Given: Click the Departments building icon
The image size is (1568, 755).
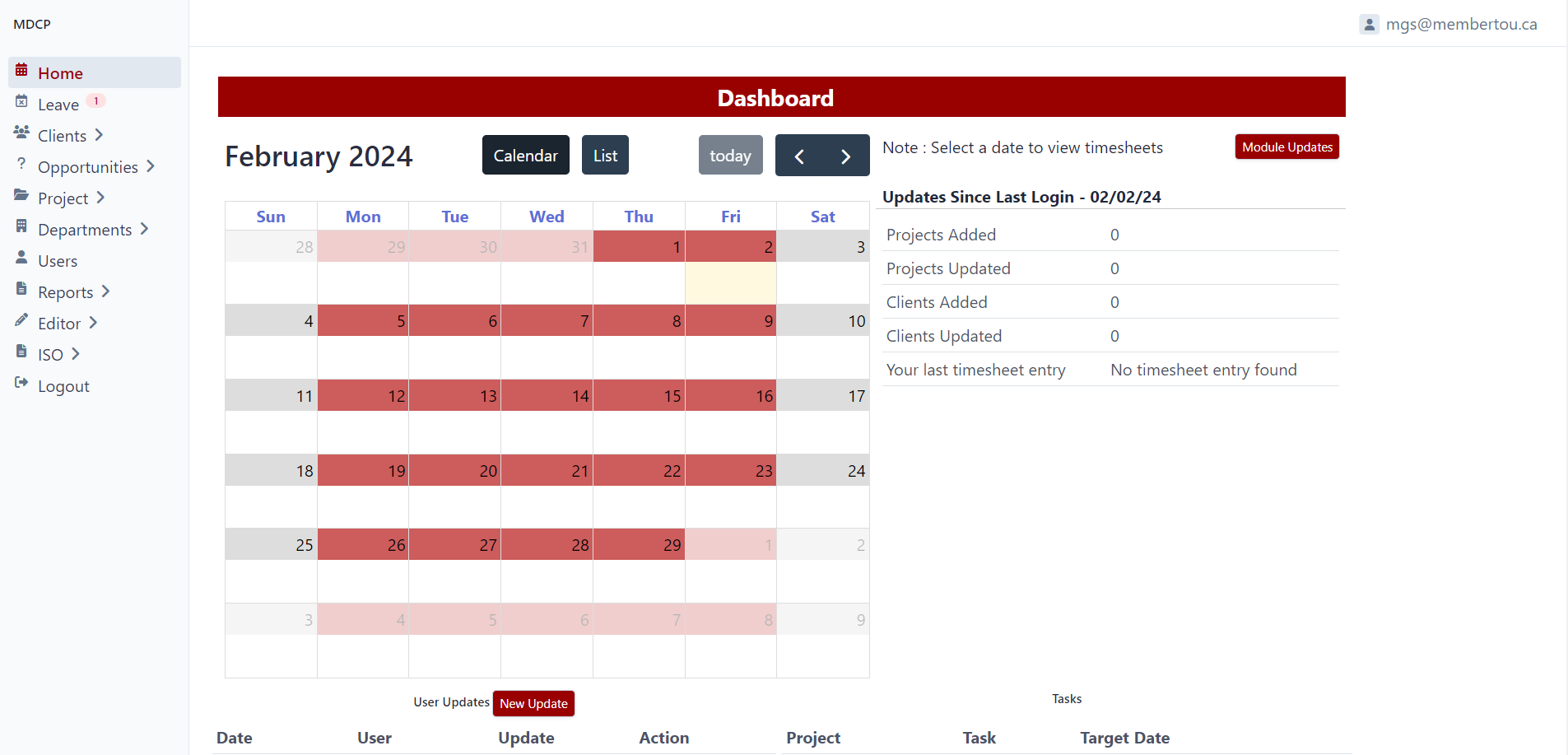Looking at the screenshot, I should 21,226.
